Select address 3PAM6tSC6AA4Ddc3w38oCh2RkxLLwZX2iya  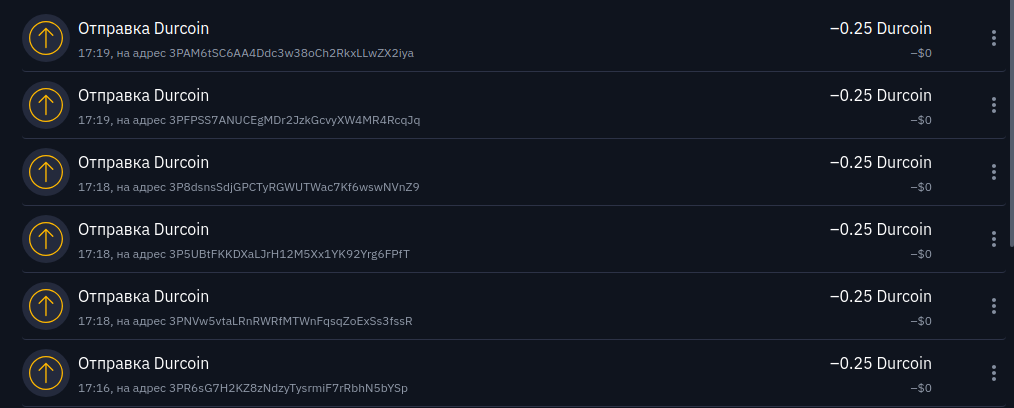[x=291, y=53]
